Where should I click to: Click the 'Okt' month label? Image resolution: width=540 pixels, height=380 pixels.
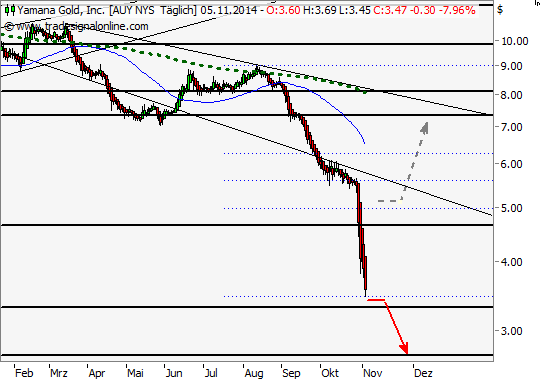[x=330, y=373]
